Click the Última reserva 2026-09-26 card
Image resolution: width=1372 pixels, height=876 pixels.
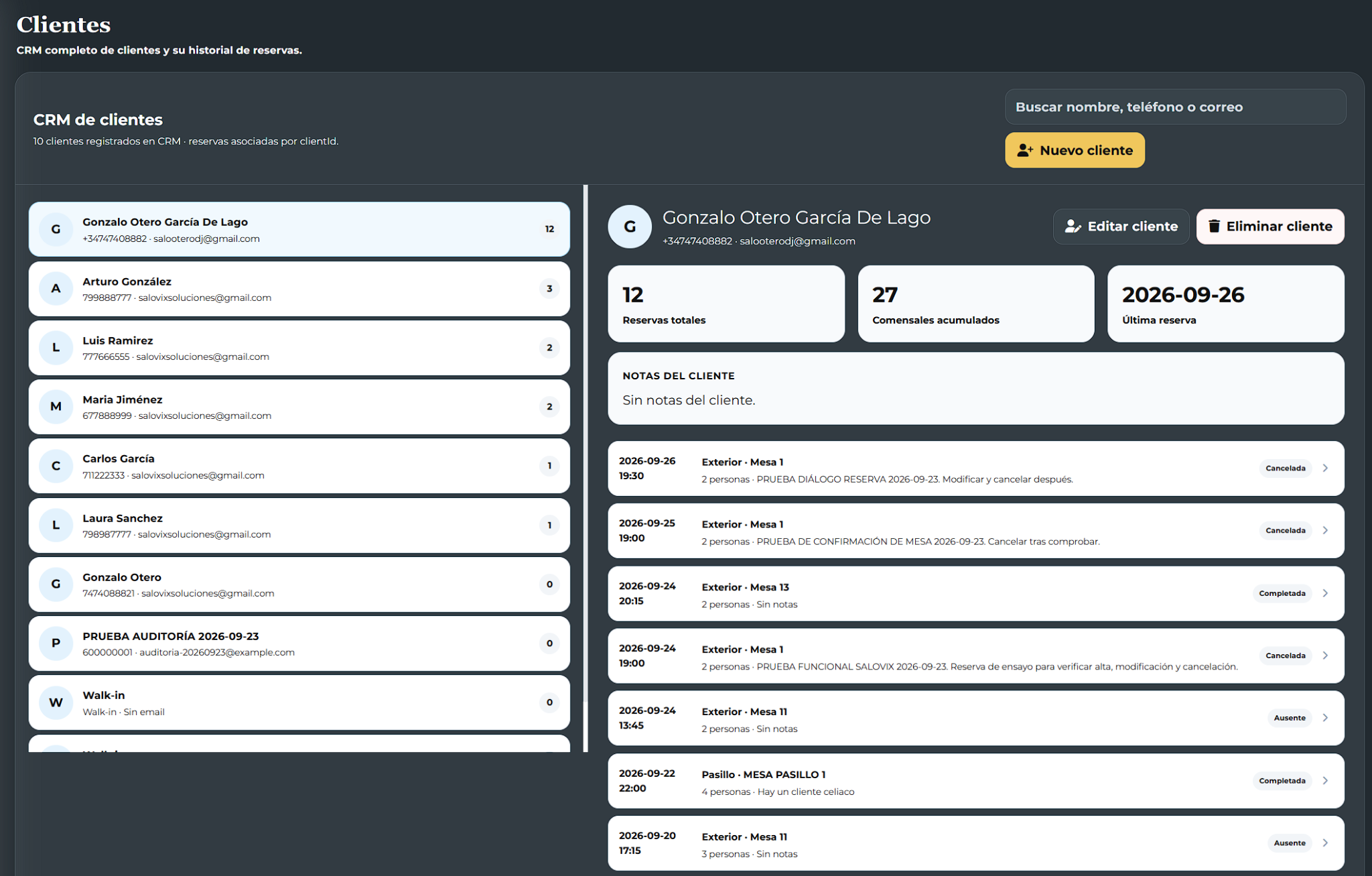point(1225,304)
